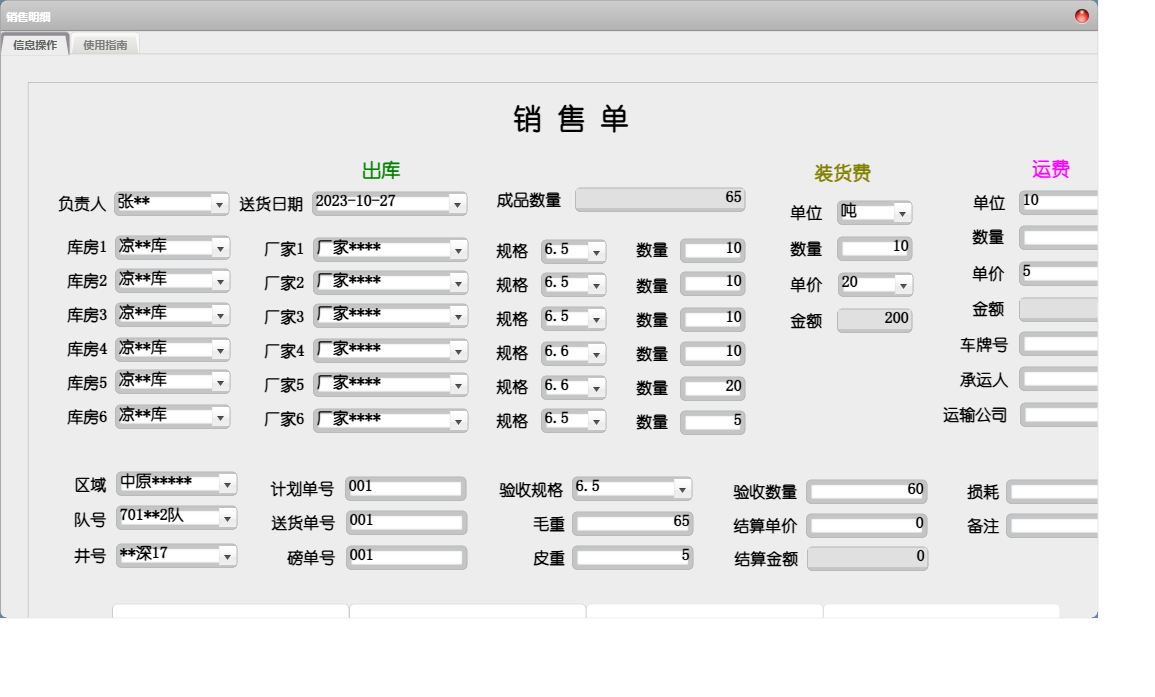1155x697 pixels.
Task: Switch to the 使用指南 tab
Action: pyautogui.click(x=105, y=45)
